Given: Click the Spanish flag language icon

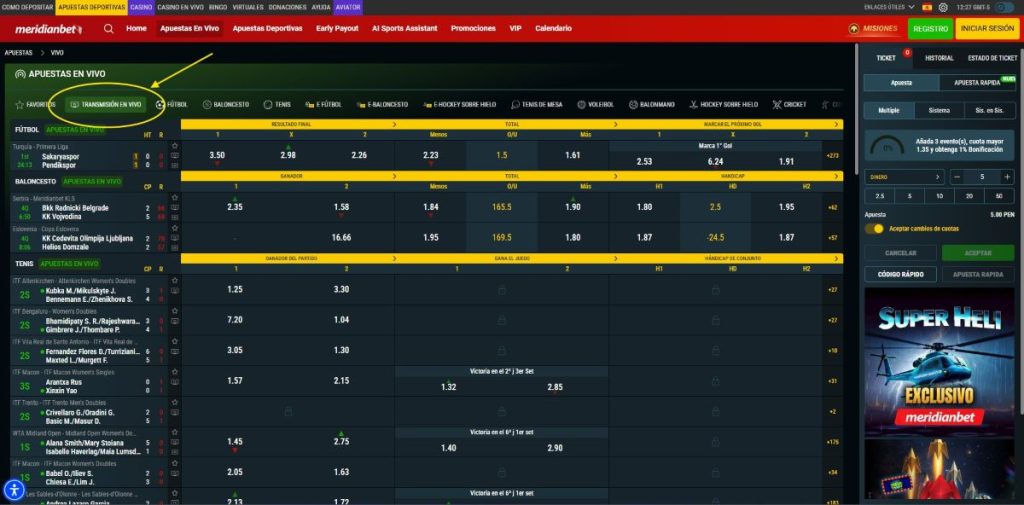Looking at the screenshot, I should [x=926, y=7].
